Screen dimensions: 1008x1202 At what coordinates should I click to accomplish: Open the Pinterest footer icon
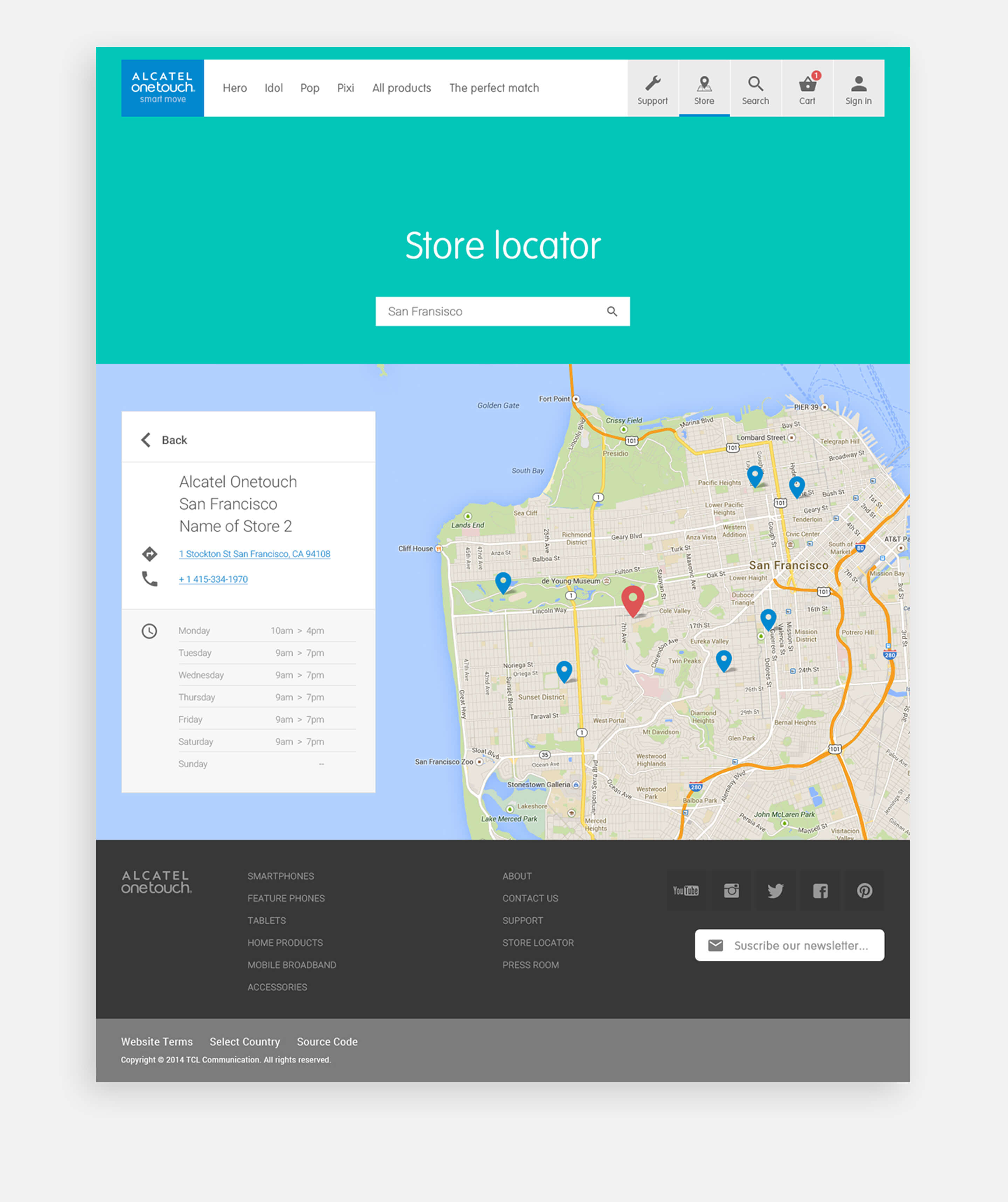865,891
